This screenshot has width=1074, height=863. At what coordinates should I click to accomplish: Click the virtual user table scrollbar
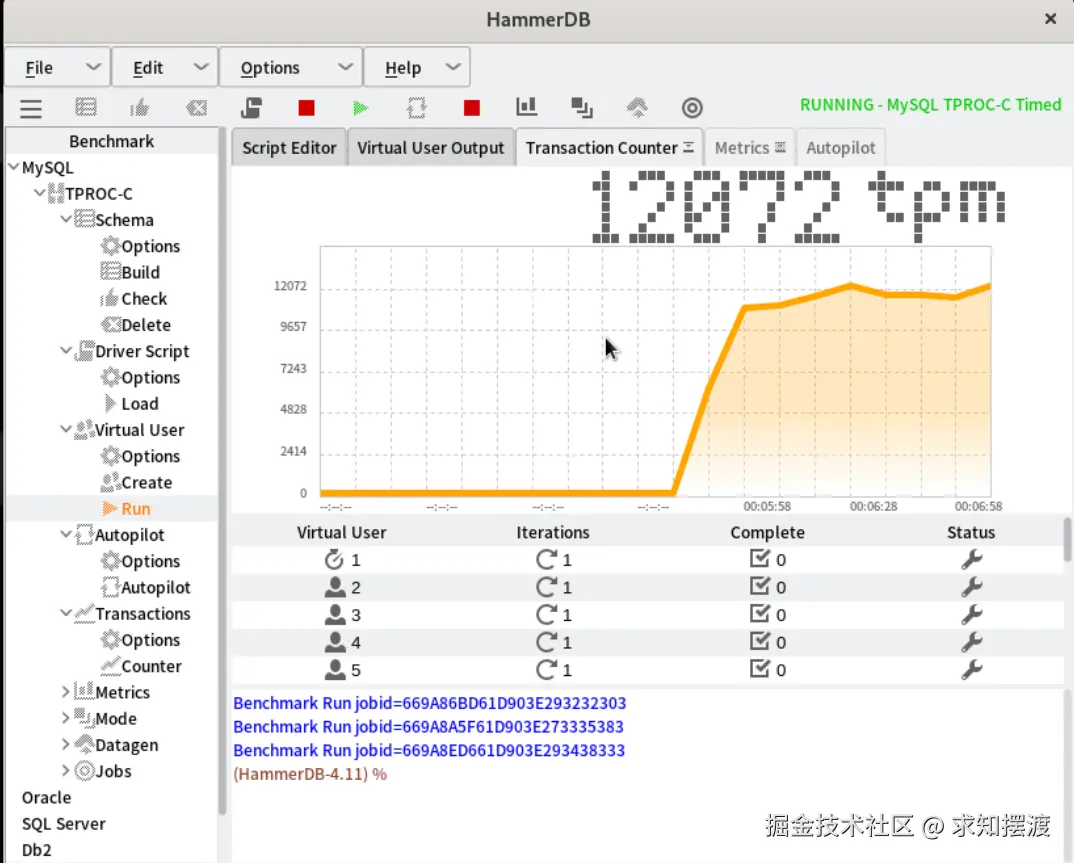(1067, 540)
